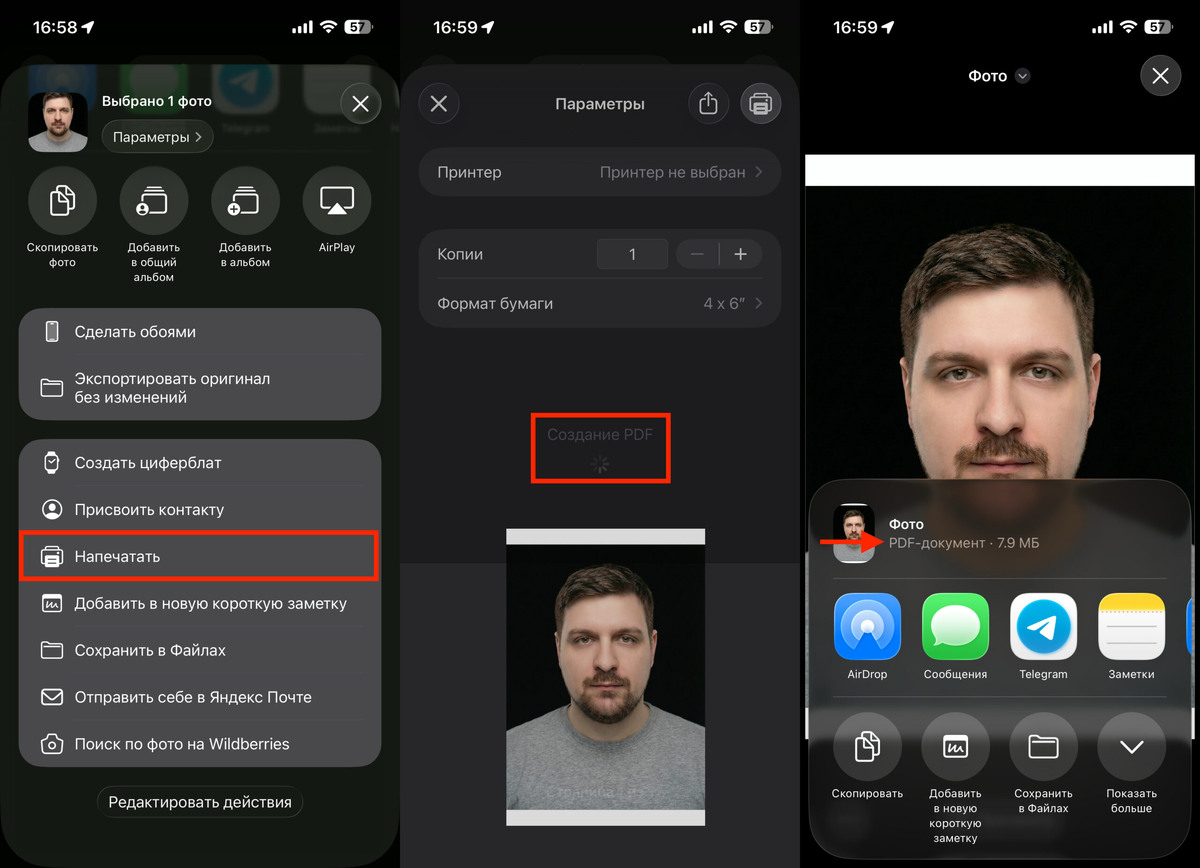This screenshot has width=1200, height=868.
Task: Tap the AirPlay icon
Action: [337, 201]
